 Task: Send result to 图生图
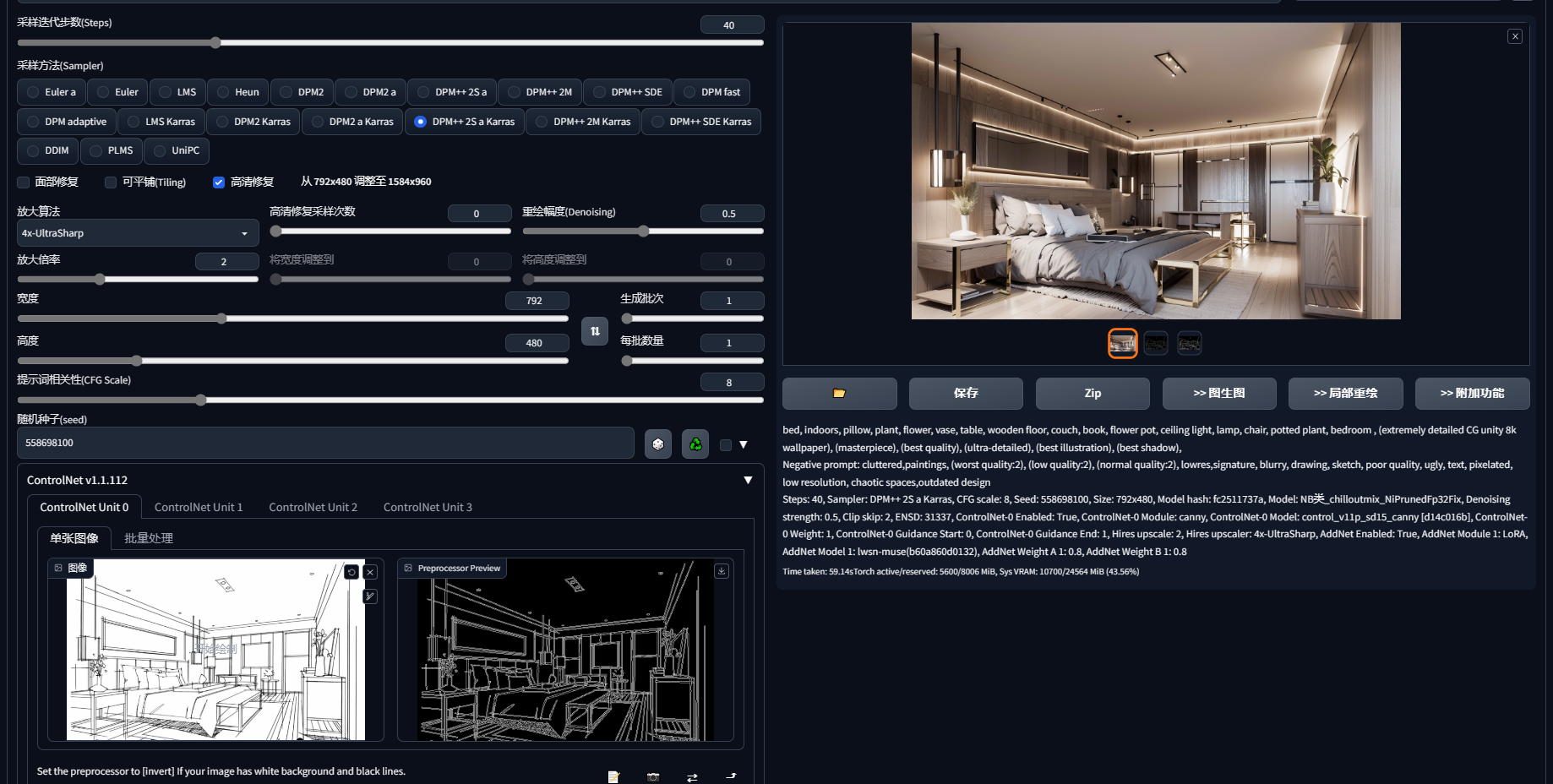point(1219,393)
